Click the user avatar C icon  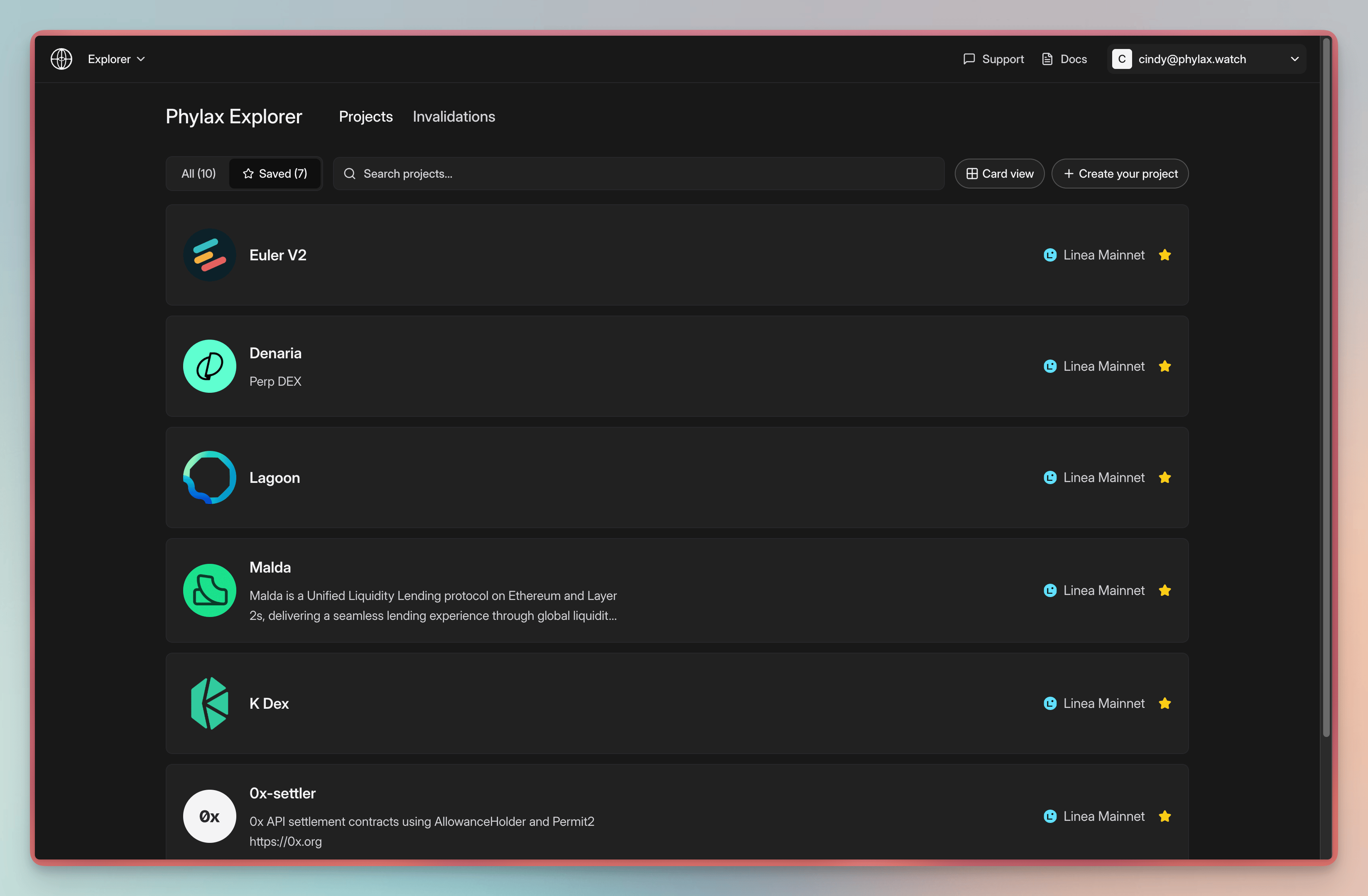coord(1121,59)
